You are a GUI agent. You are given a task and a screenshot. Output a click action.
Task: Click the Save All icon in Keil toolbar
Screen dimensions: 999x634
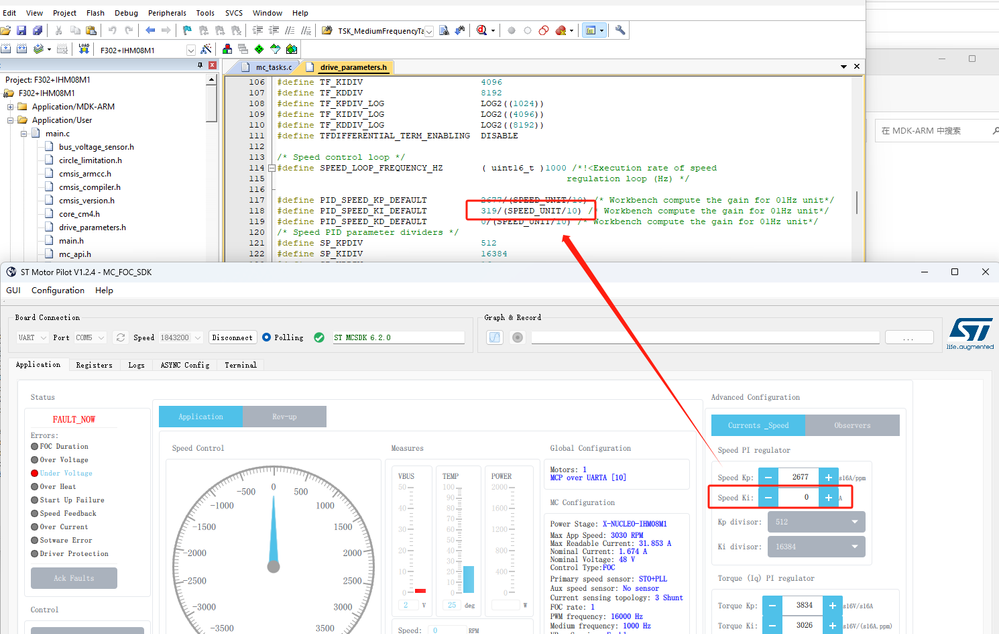click(x=38, y=31)
